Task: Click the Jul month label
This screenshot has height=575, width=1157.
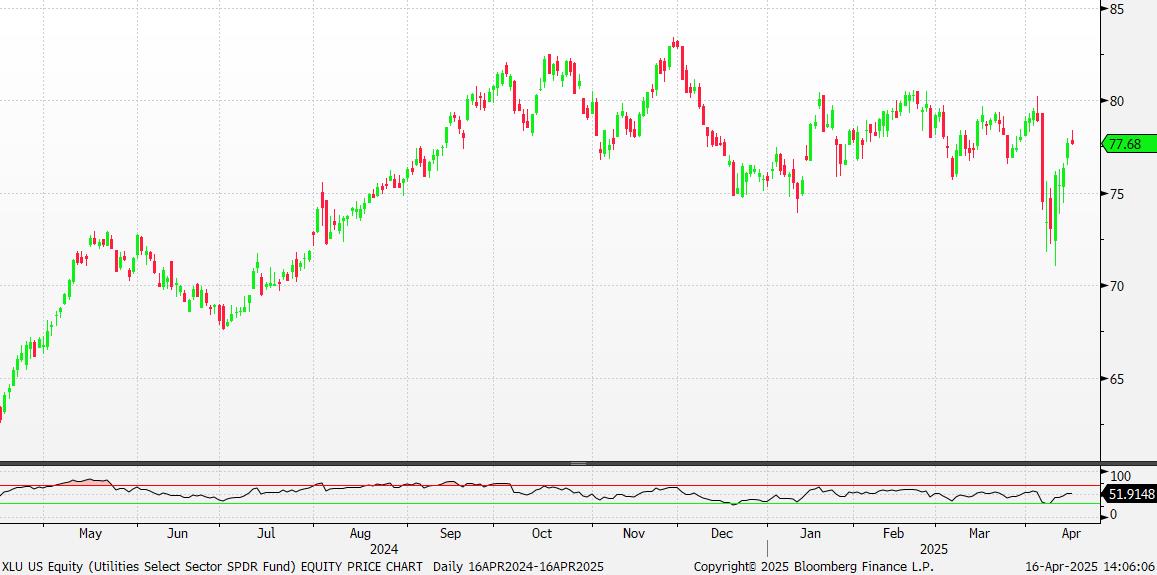Action: pyautogui.click(x=267, y=533)
